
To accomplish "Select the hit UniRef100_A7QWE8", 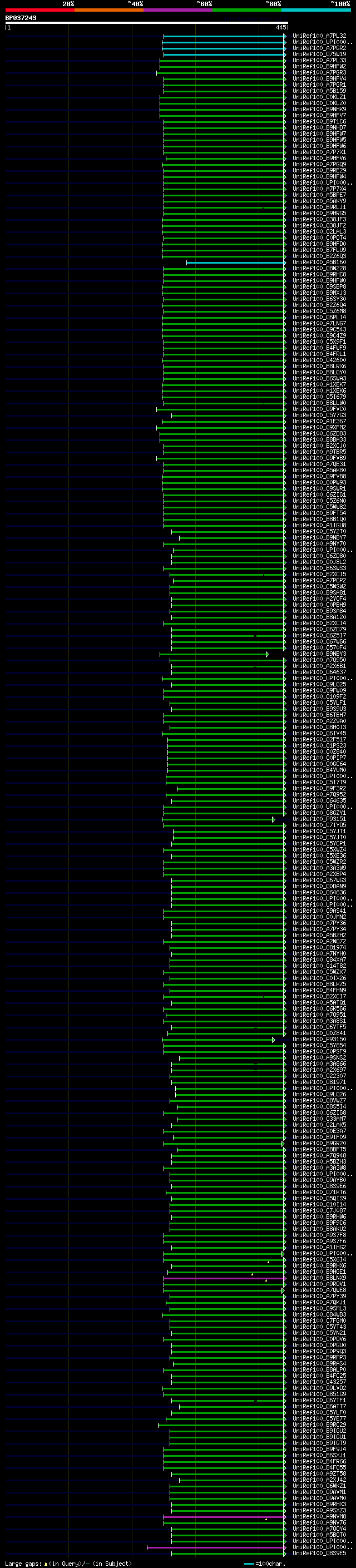I will click(319, 1290).
